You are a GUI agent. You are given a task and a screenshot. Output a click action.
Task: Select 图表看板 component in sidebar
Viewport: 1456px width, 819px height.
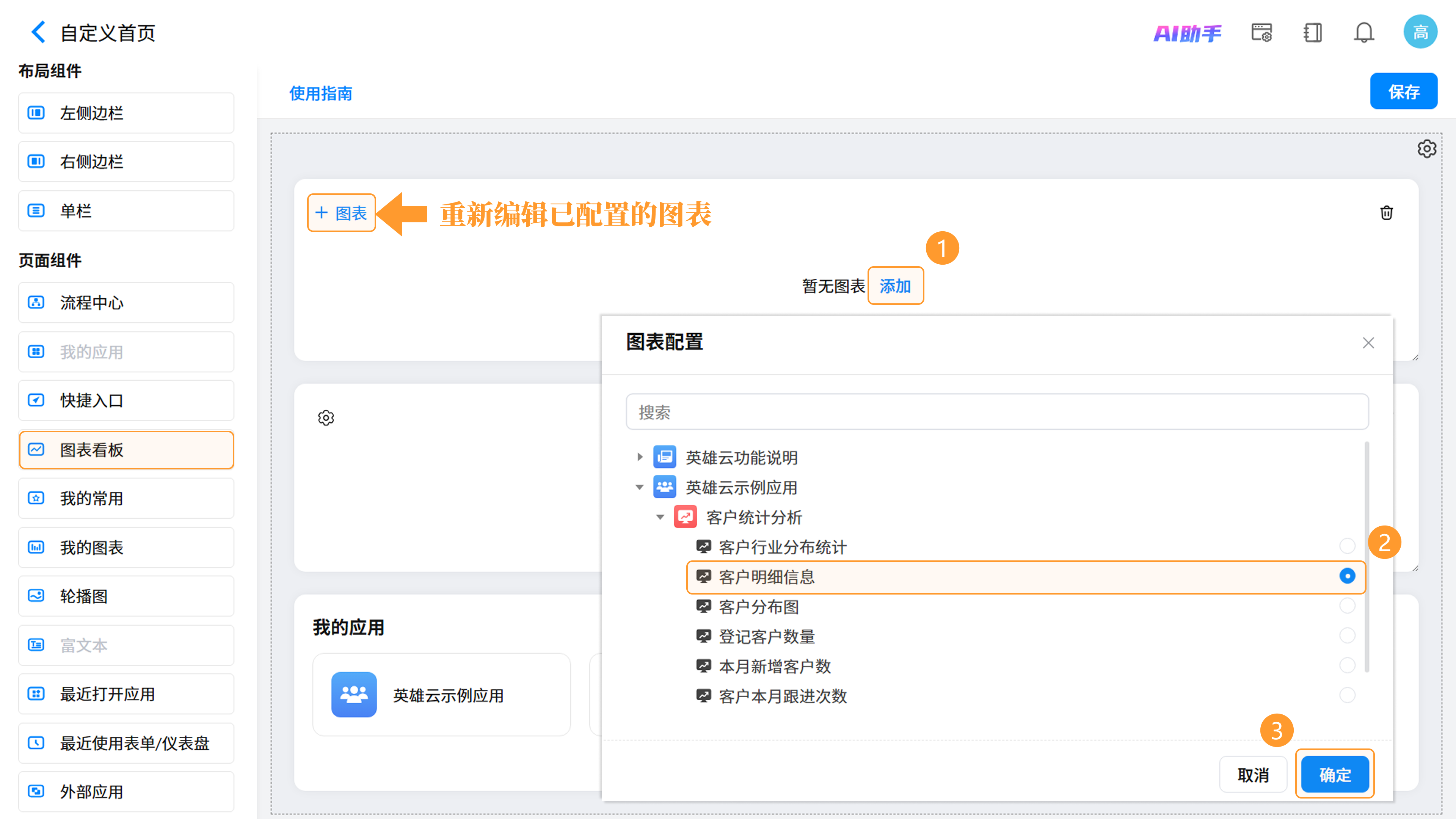pos(126,450)
